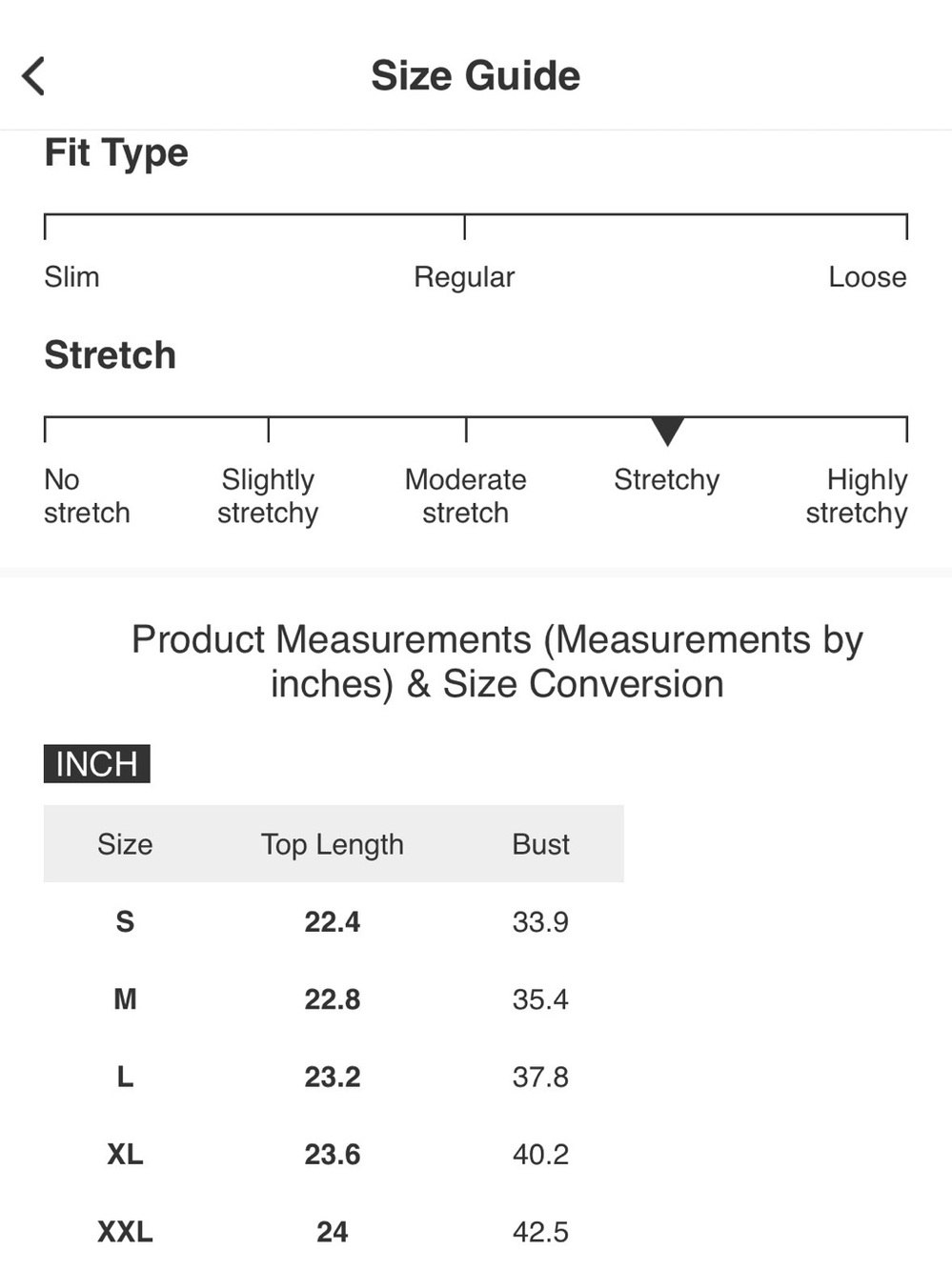
Task: Select the Regular tick on Fit Type scale
Action: (x=464, y=227)
